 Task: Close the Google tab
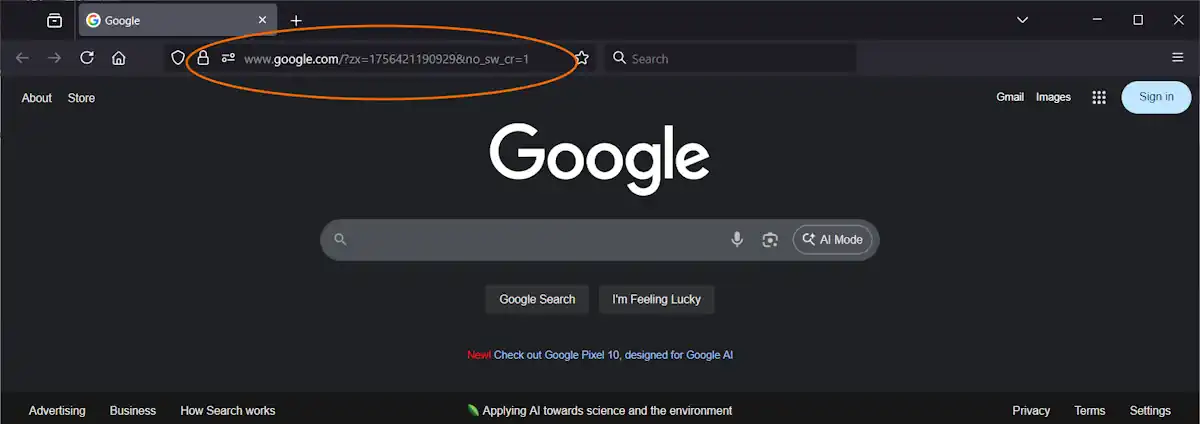coord(263,20)
